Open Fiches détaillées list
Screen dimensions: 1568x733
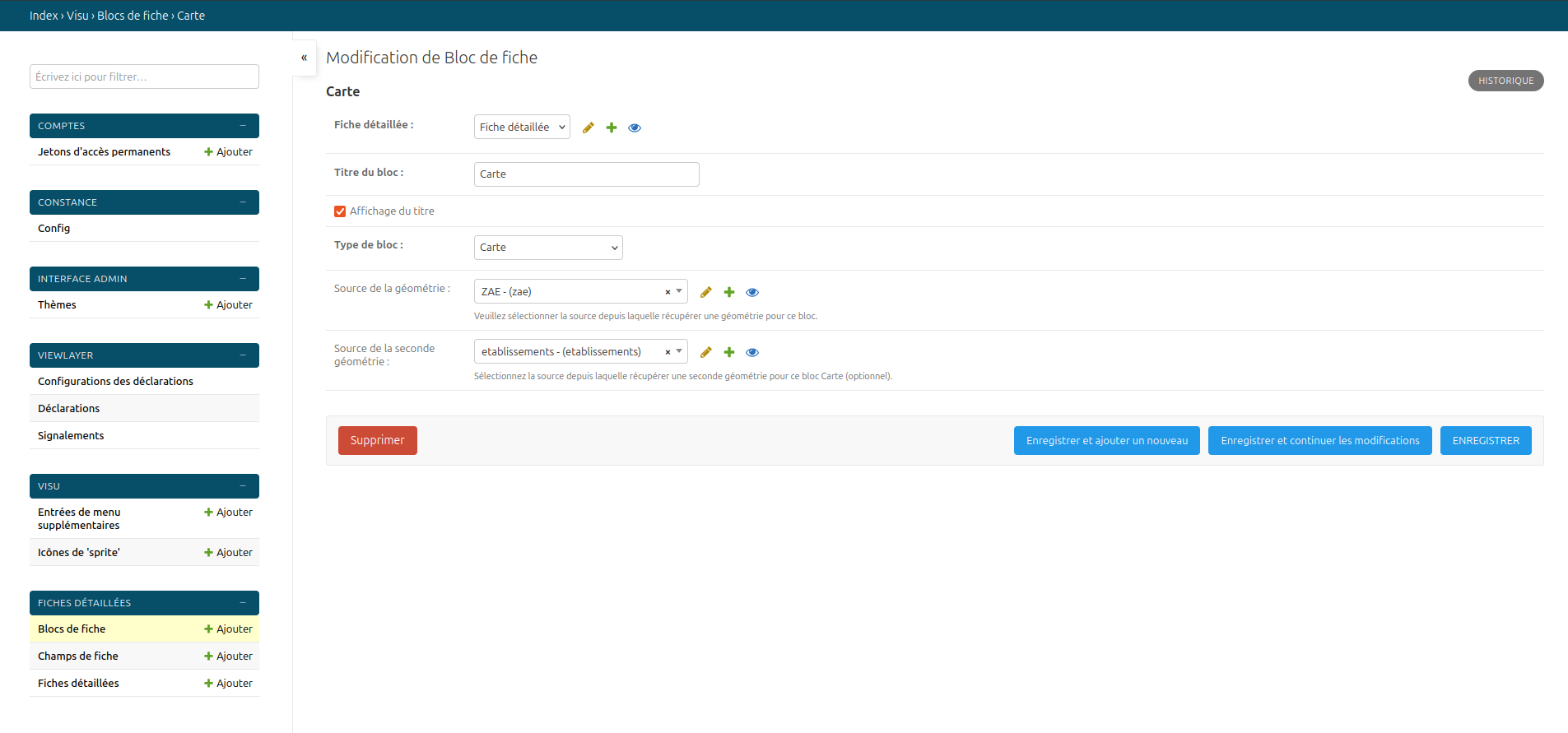click(x=78, y=684)
